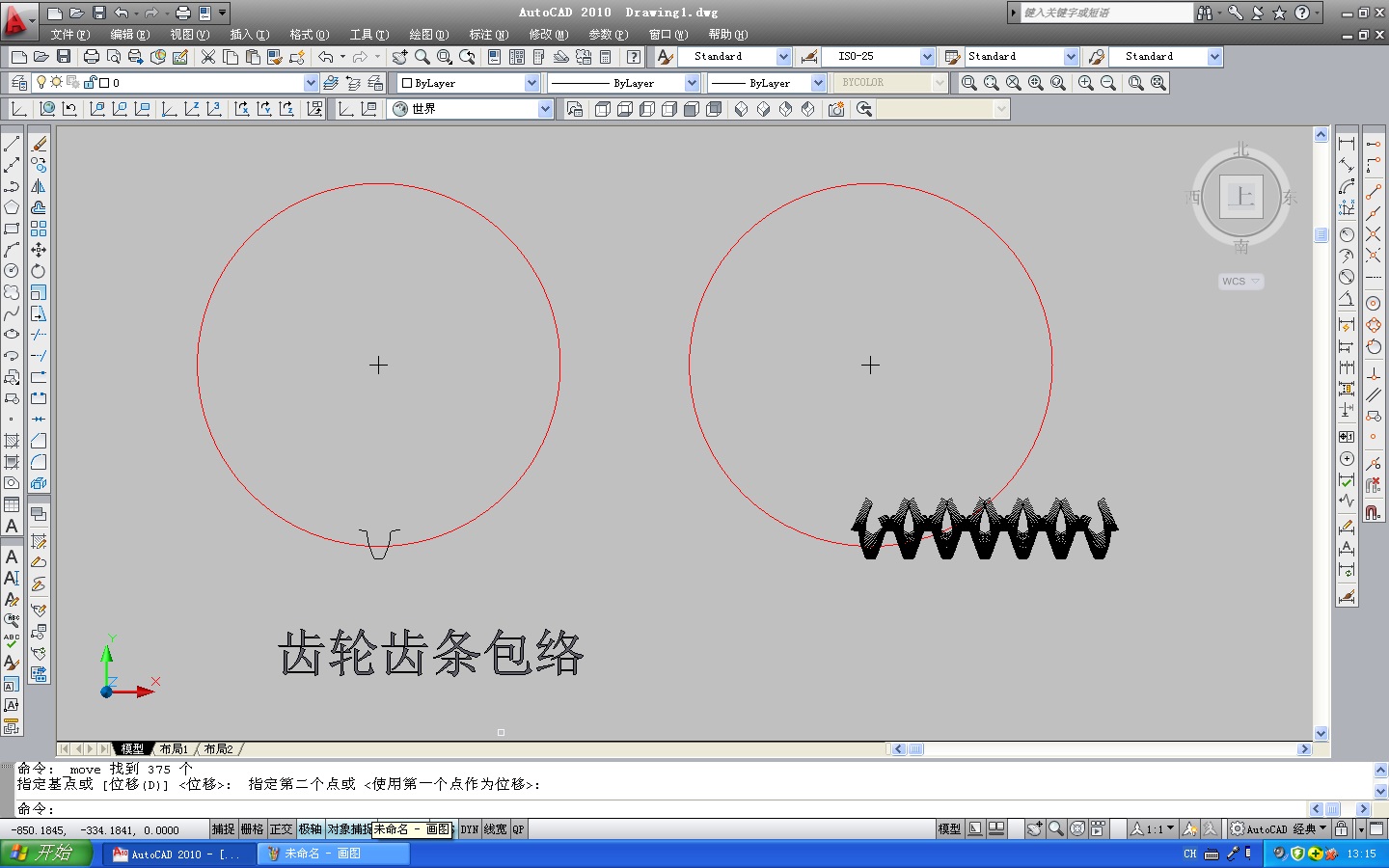
Task: Open the ByLayer lineweight dropdown
Action: click(x=818, y=83)
